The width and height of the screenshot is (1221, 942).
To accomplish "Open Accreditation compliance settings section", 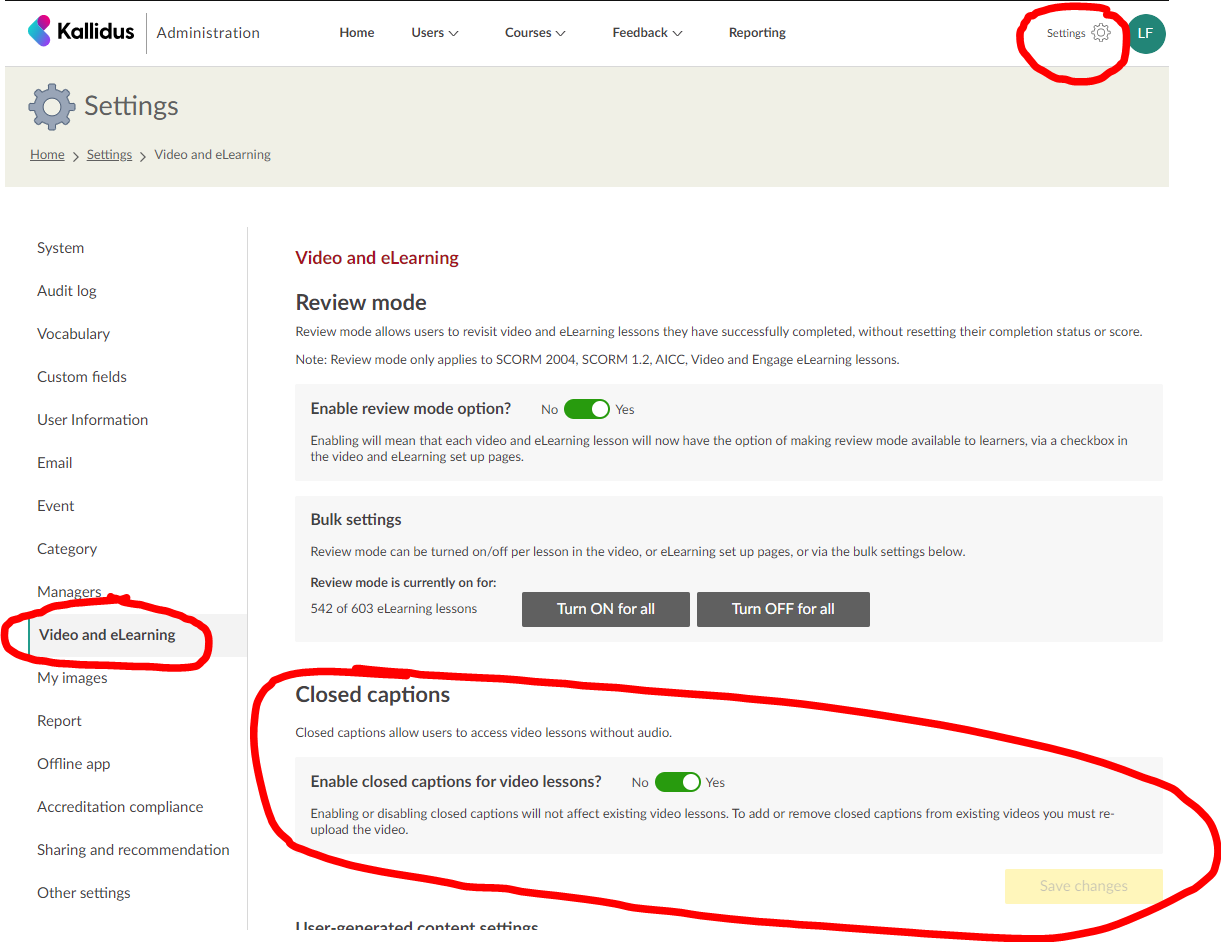I will pos(120,807).
